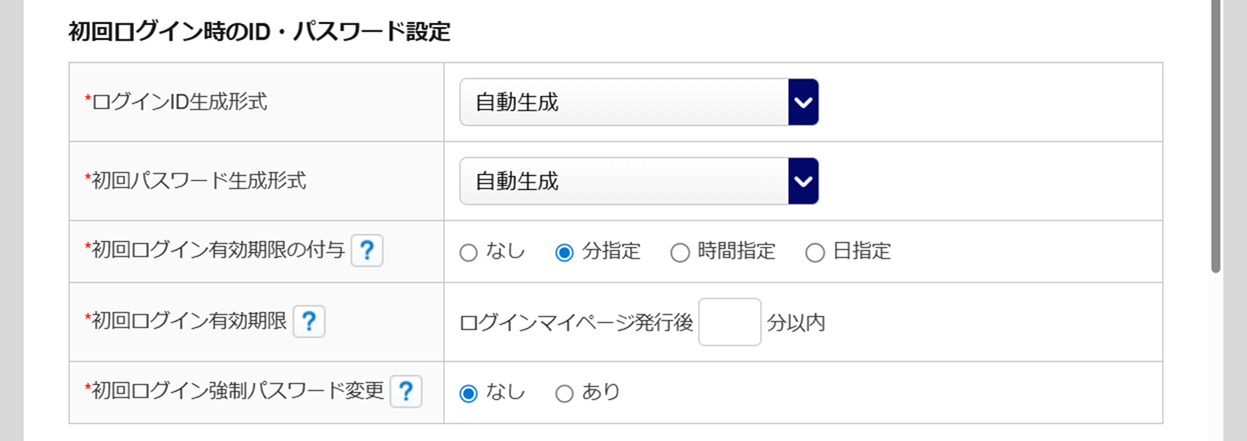Click the arrow on 初回パスワード生成形式 dropdown
This screenshot has width=1247, height=441.
[x=803, y=181]
